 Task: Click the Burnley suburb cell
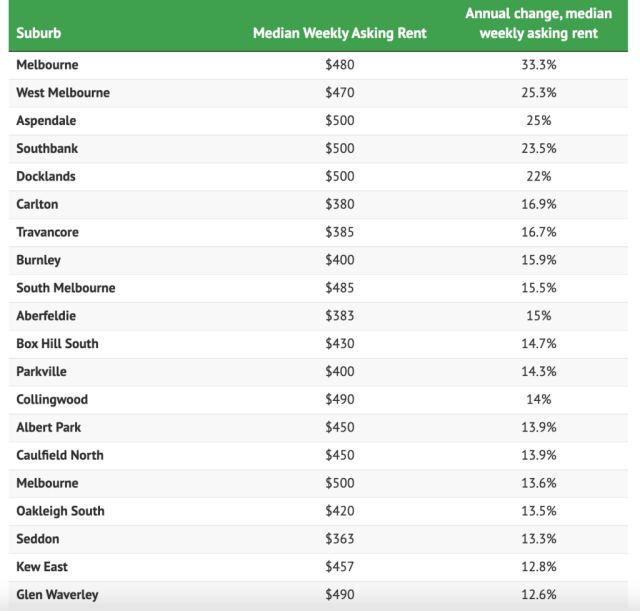(38, 260)
